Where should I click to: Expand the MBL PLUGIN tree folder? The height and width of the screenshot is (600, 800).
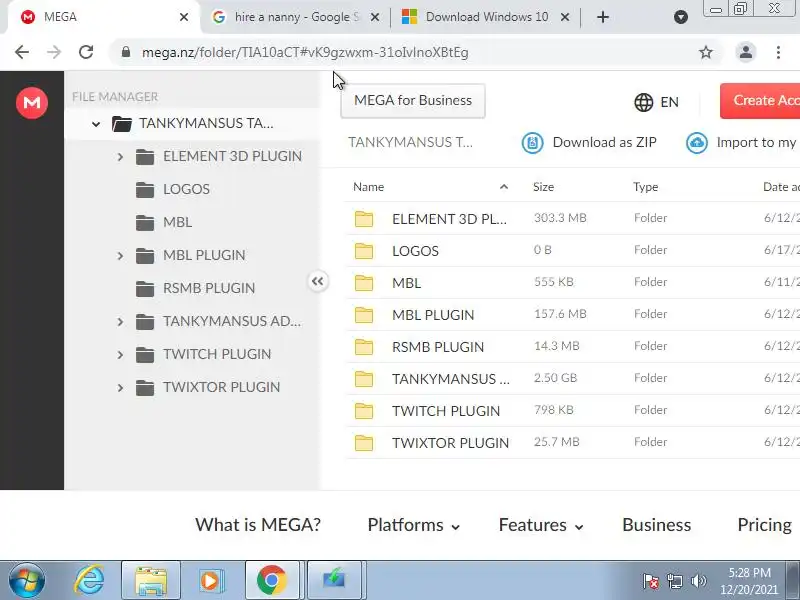click(120, 256)
